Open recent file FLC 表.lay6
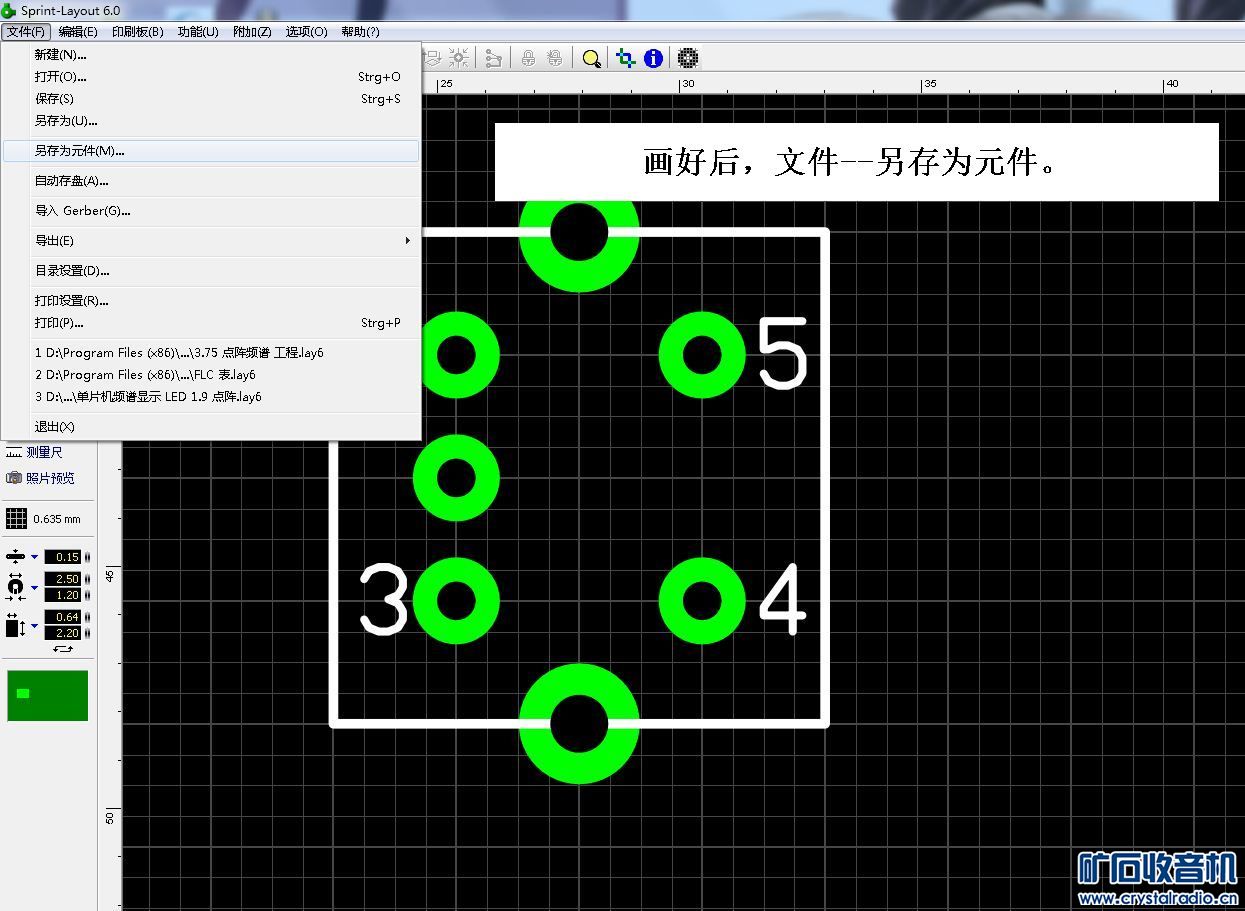1245x911 pixels. 145,375
